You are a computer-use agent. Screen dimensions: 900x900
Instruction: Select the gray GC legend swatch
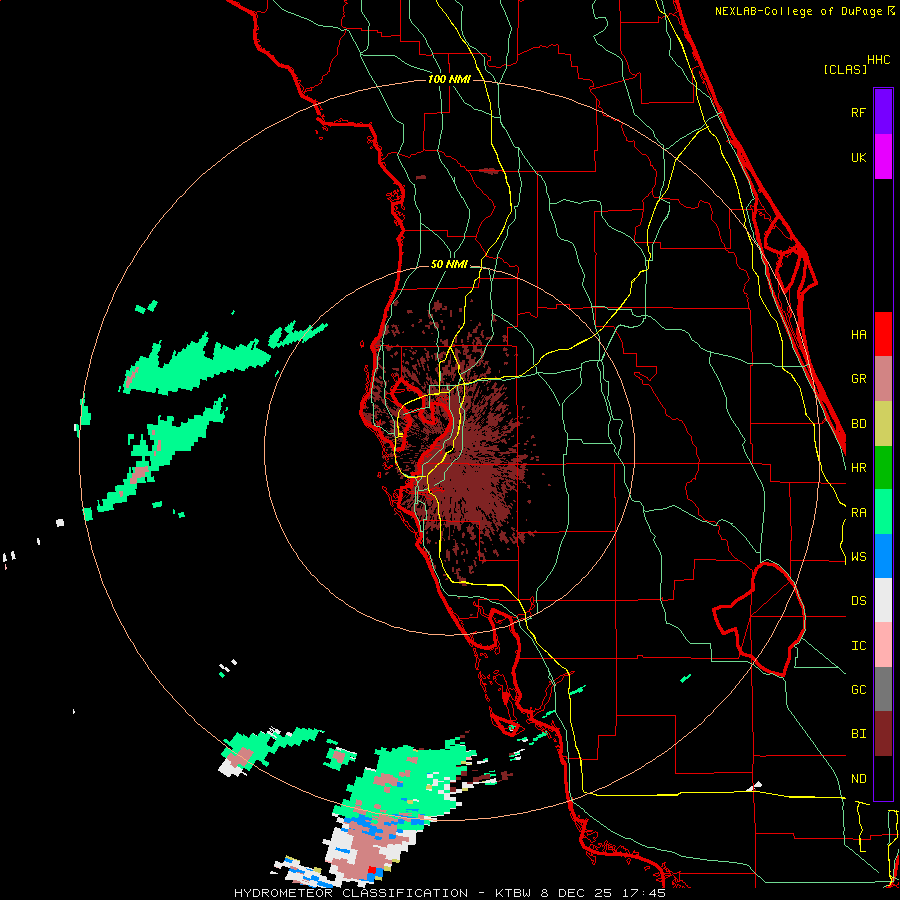click(x=883, y=689)
